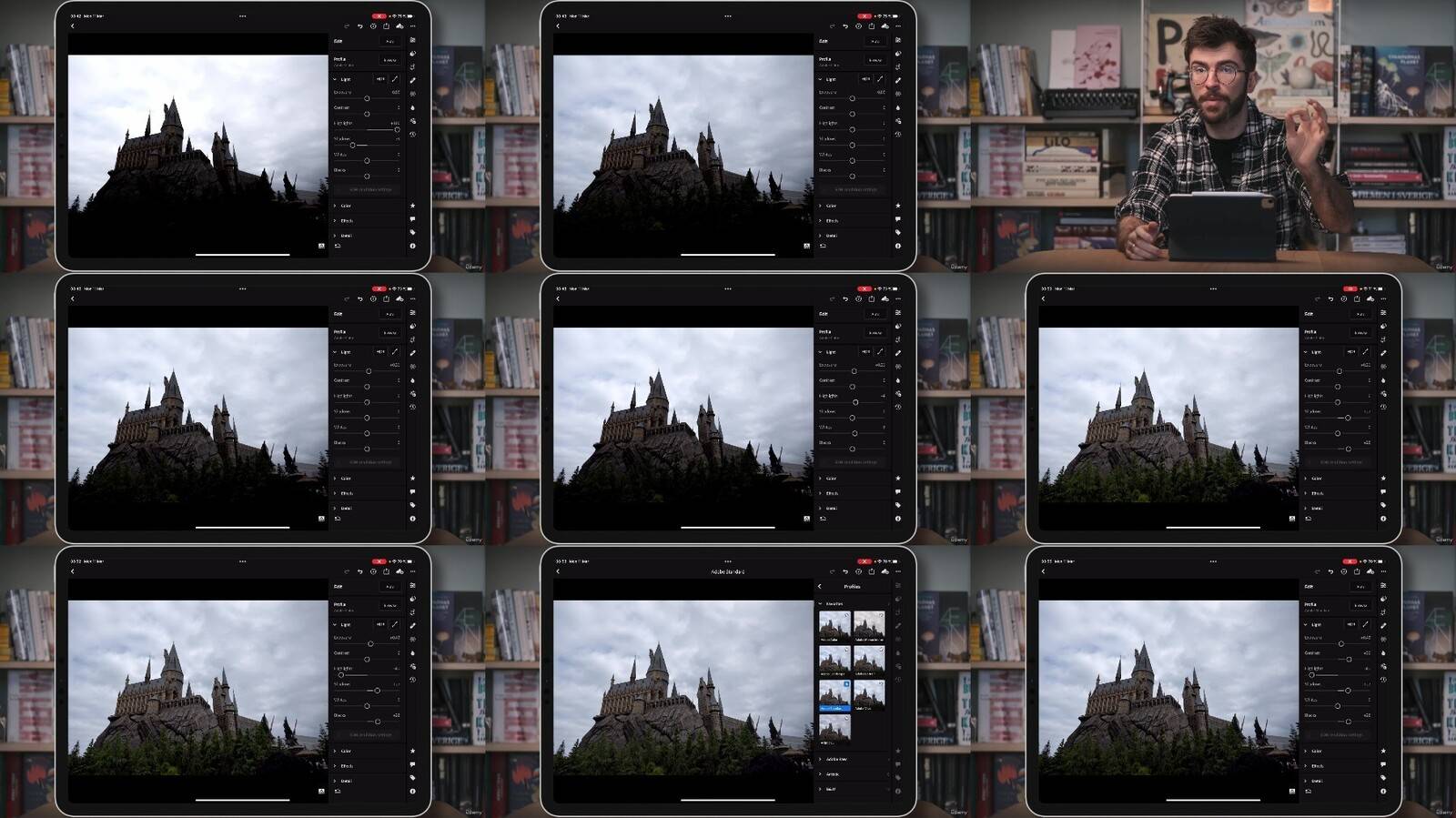This screenshot has width=1456, height=818.
Task: Open the filmstrip icon in the maxed-Highlights screenshot
Action: point(321,246)
